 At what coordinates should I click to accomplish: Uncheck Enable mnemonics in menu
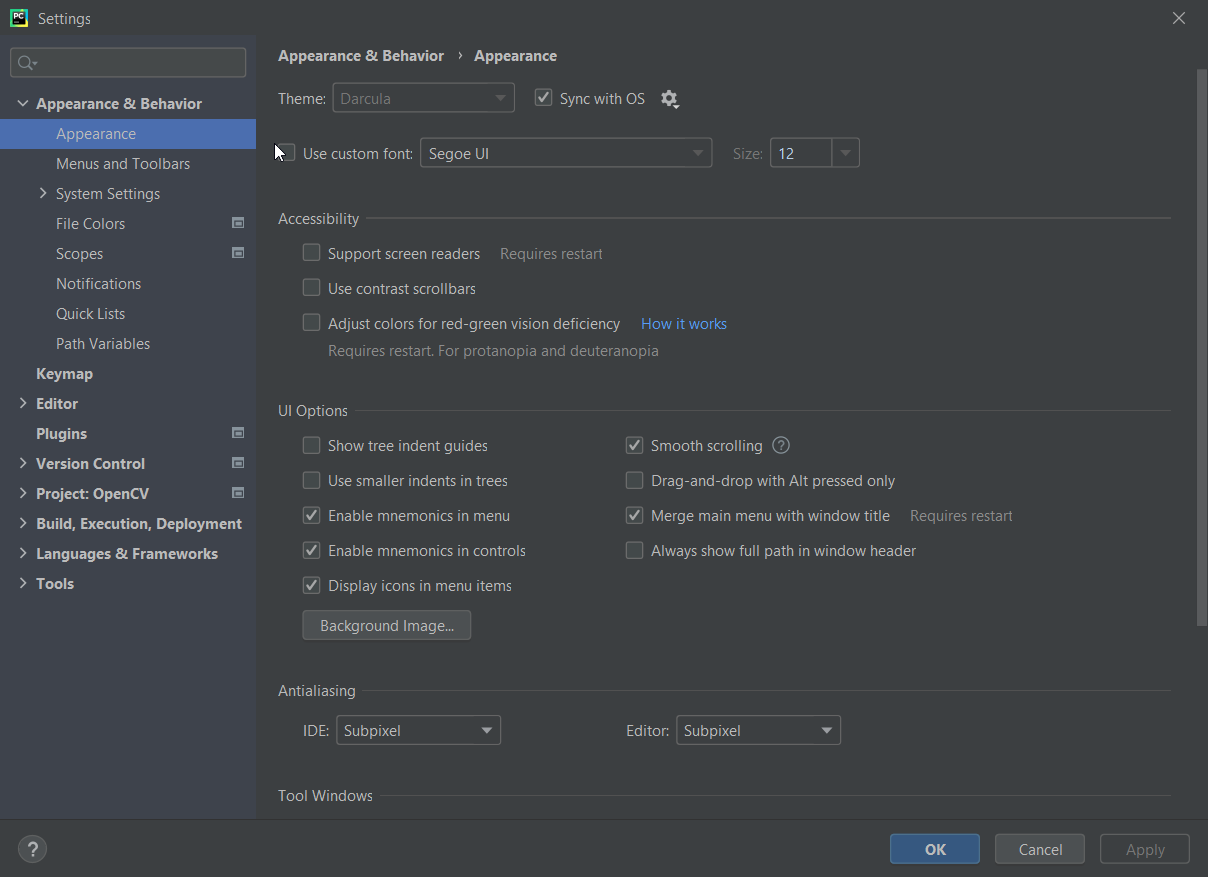312,515
